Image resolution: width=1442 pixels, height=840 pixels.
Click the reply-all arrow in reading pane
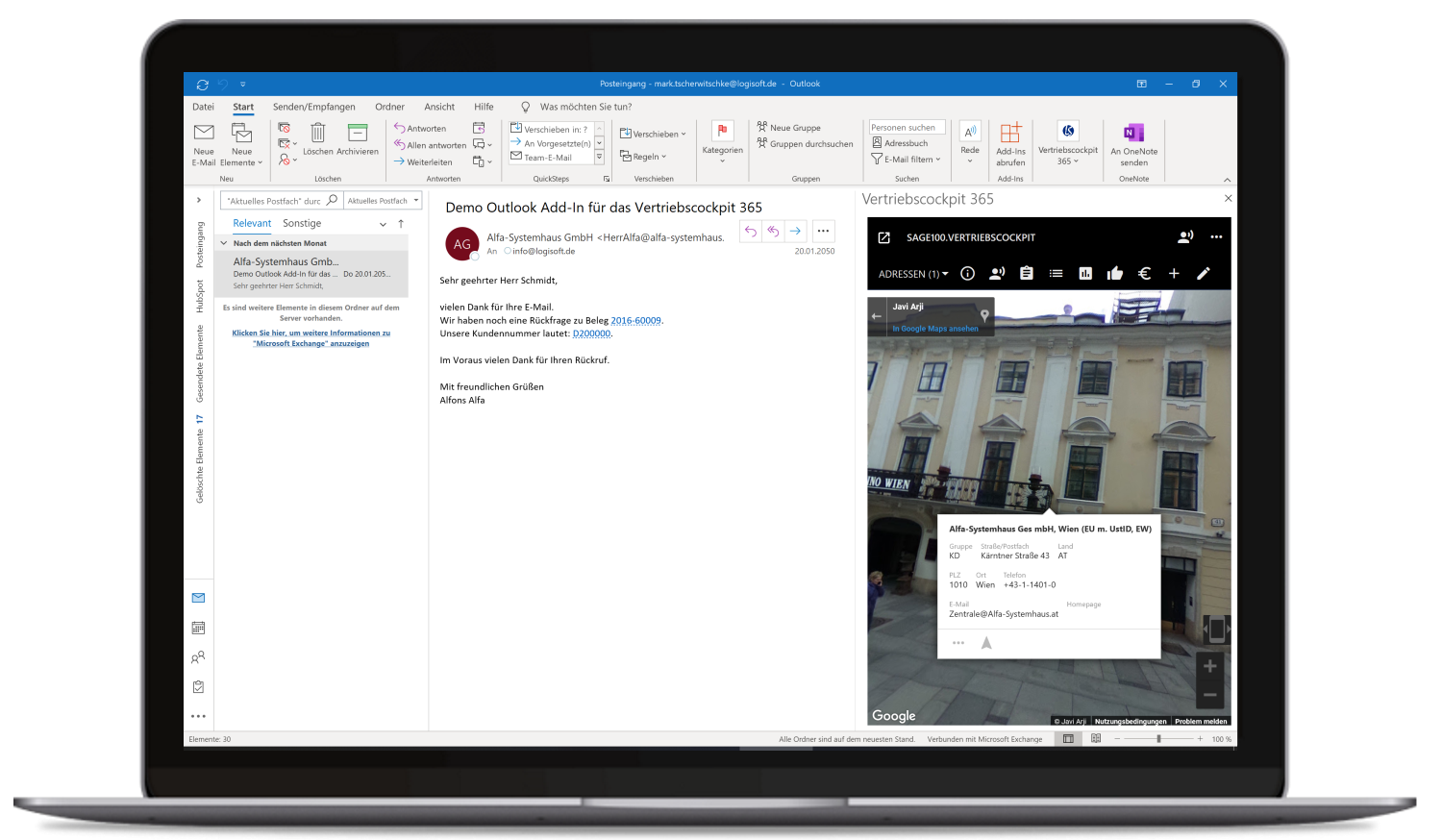(x=773, y=231)
